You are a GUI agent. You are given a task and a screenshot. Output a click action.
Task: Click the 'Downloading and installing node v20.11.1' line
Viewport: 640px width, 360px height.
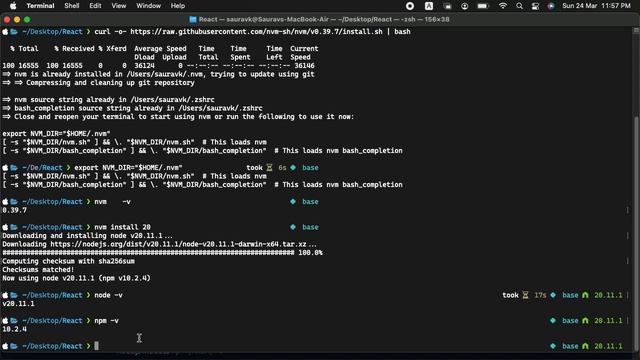(87, 236)
